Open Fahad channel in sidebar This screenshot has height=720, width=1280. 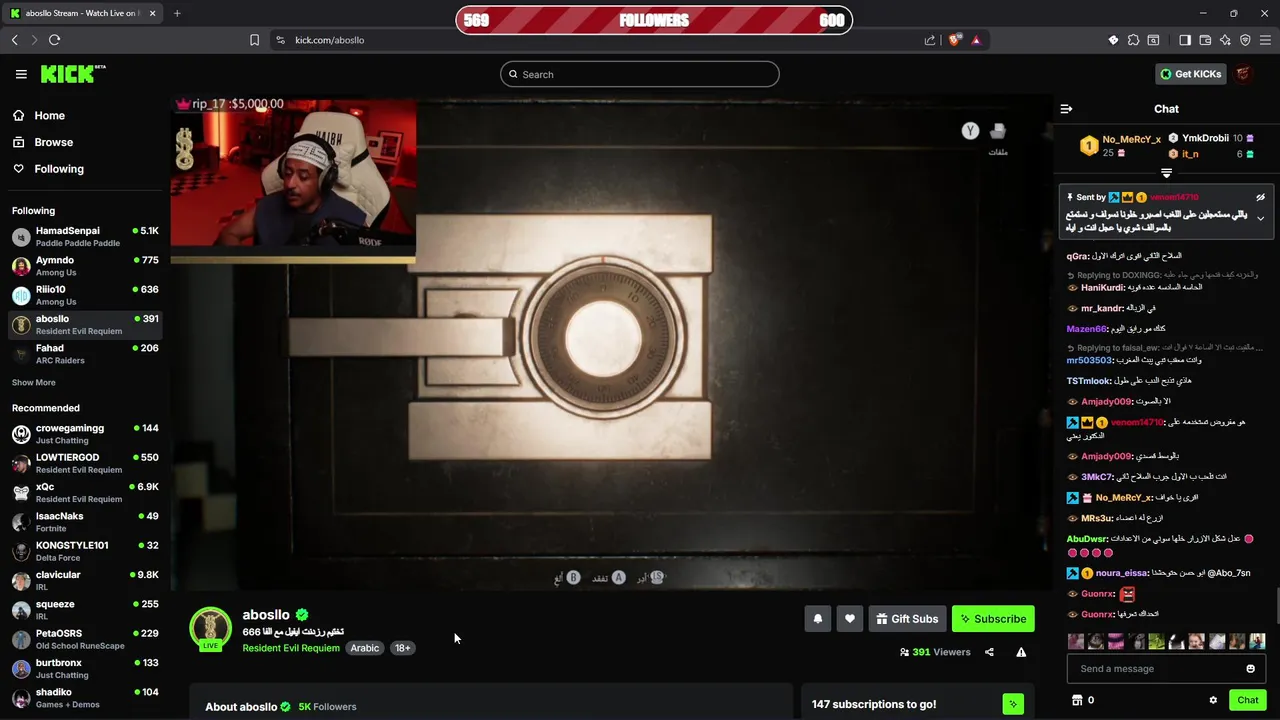(85, 353)
